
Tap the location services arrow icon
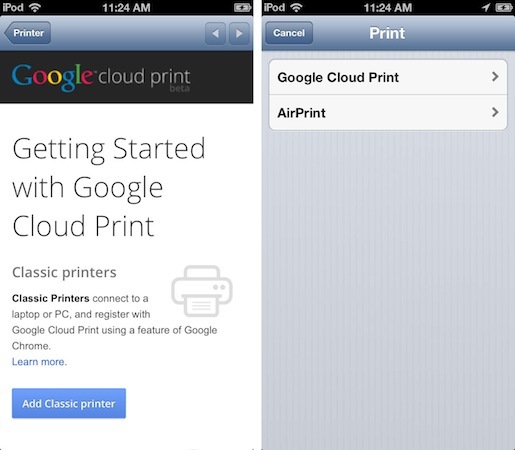486,7
